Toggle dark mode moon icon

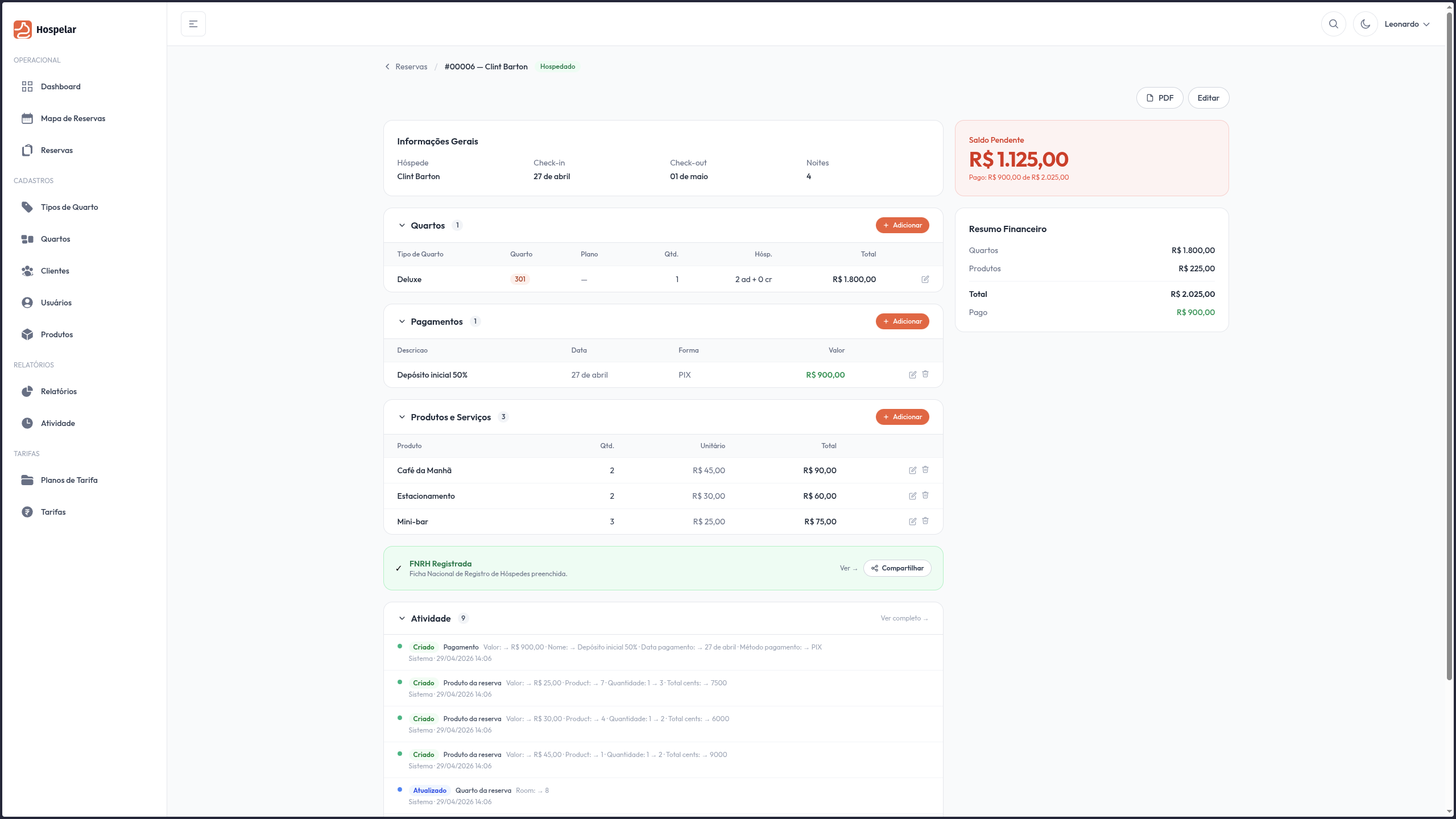click(1365, 24)
